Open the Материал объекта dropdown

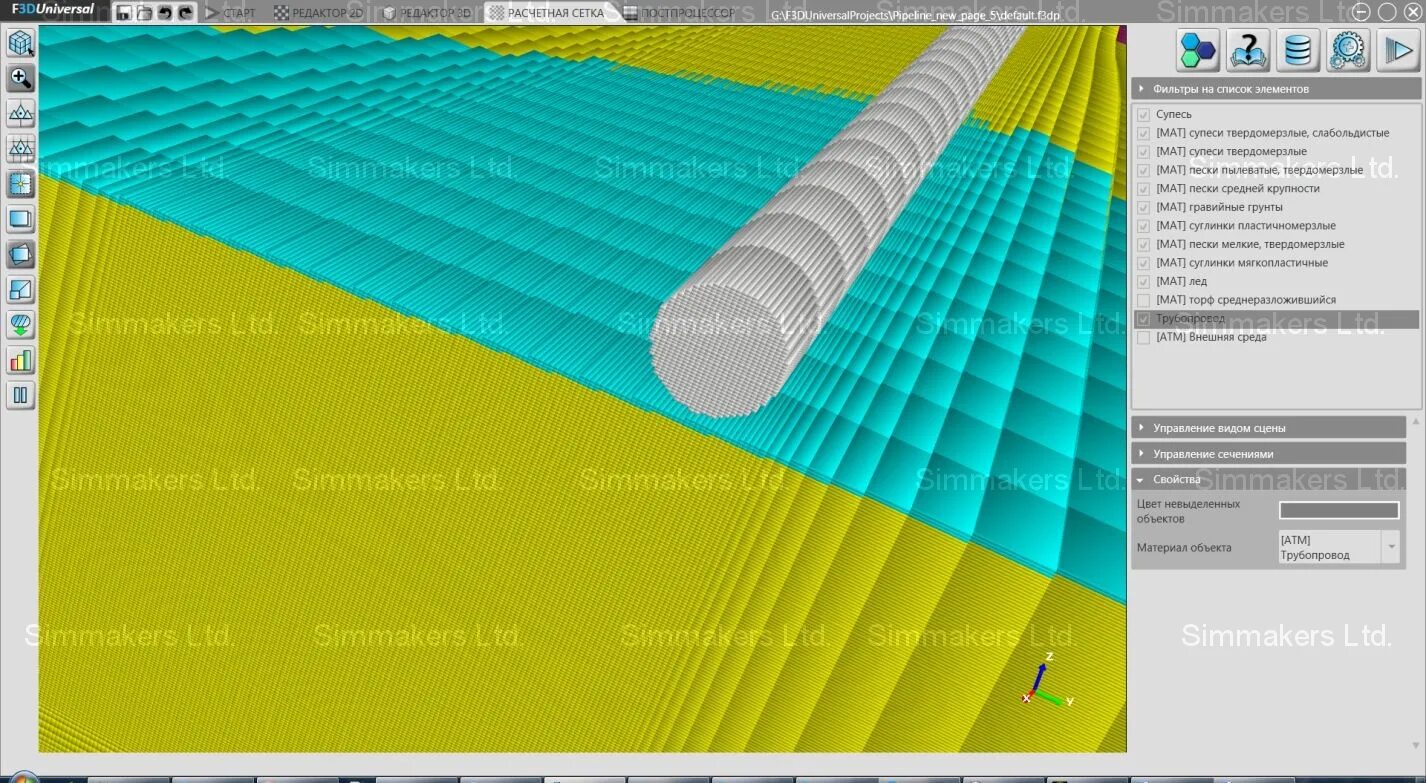pyautogui.click(x=1339, y=547)
